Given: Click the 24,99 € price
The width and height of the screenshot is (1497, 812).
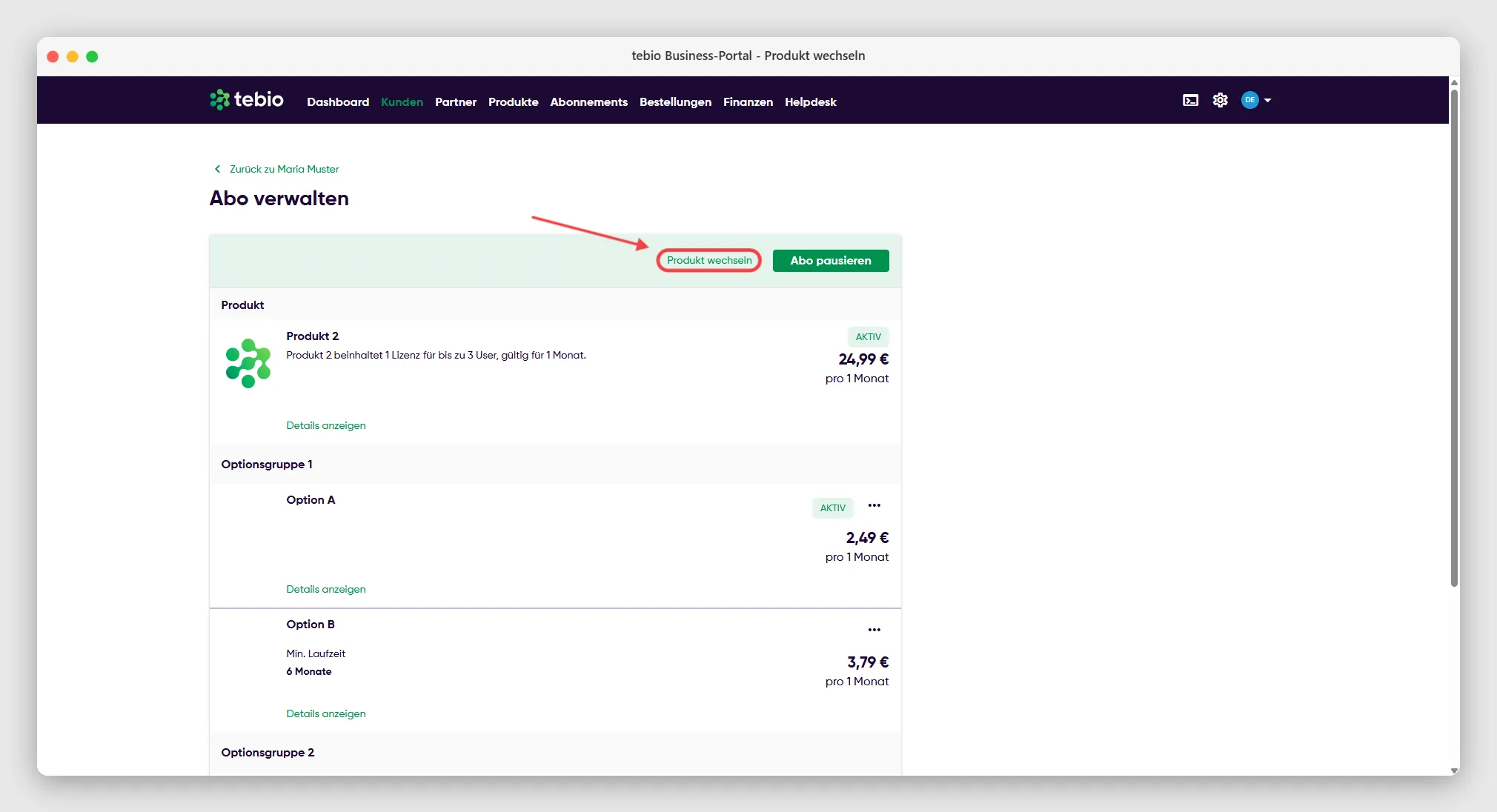Looking at the screenshot, I should tap(863, 359).
